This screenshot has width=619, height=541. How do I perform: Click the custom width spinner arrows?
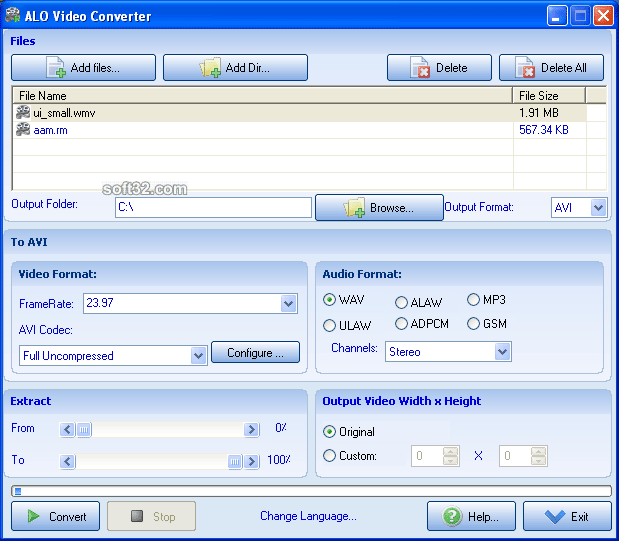point(450,456)
